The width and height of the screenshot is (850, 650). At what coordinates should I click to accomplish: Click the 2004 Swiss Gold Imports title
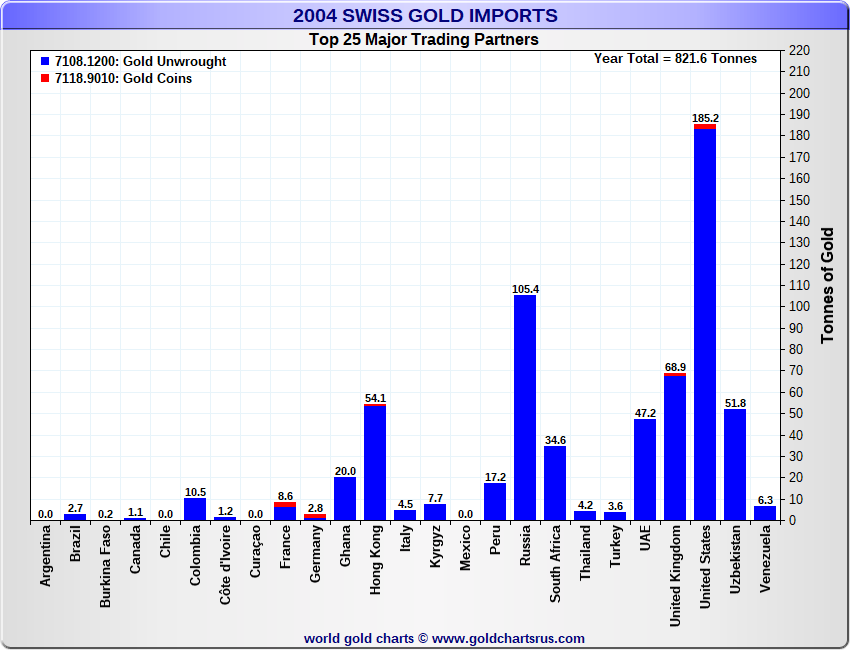point(425,15)
